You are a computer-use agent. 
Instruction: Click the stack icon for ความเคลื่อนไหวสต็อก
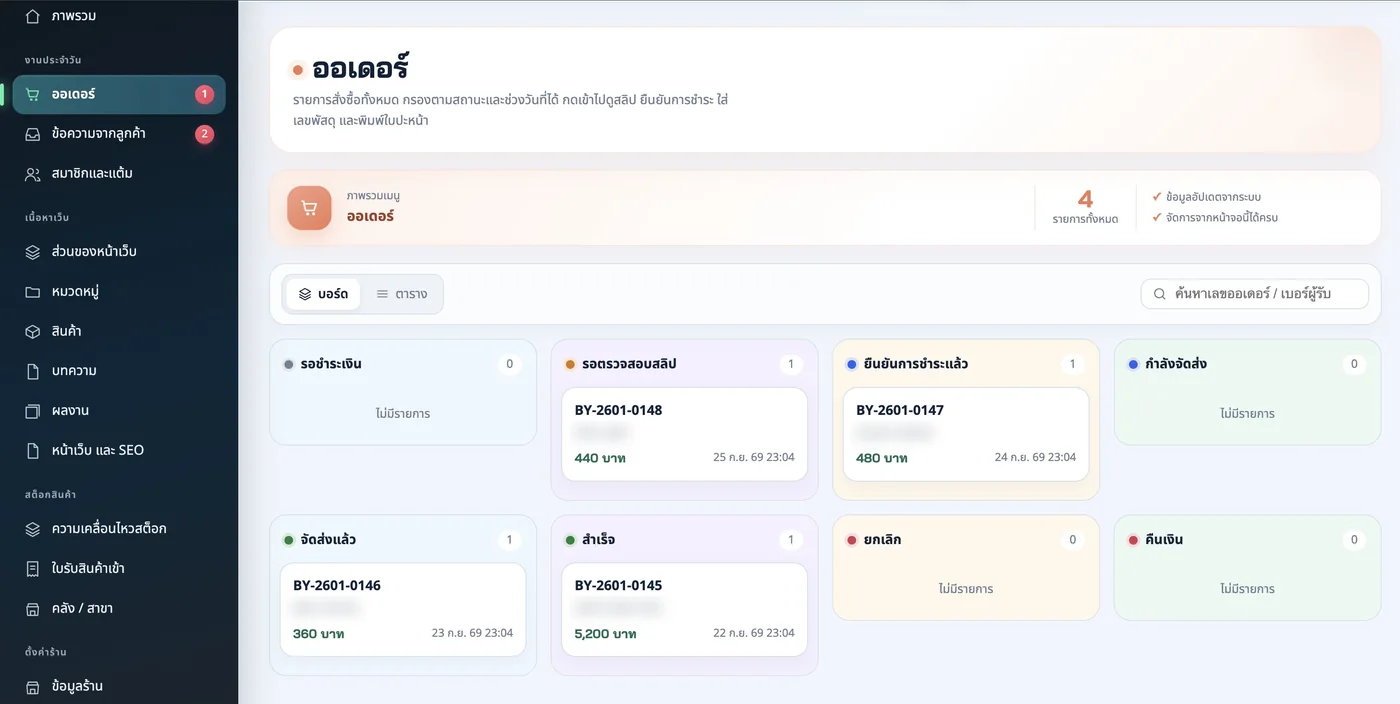pos(33,529)
